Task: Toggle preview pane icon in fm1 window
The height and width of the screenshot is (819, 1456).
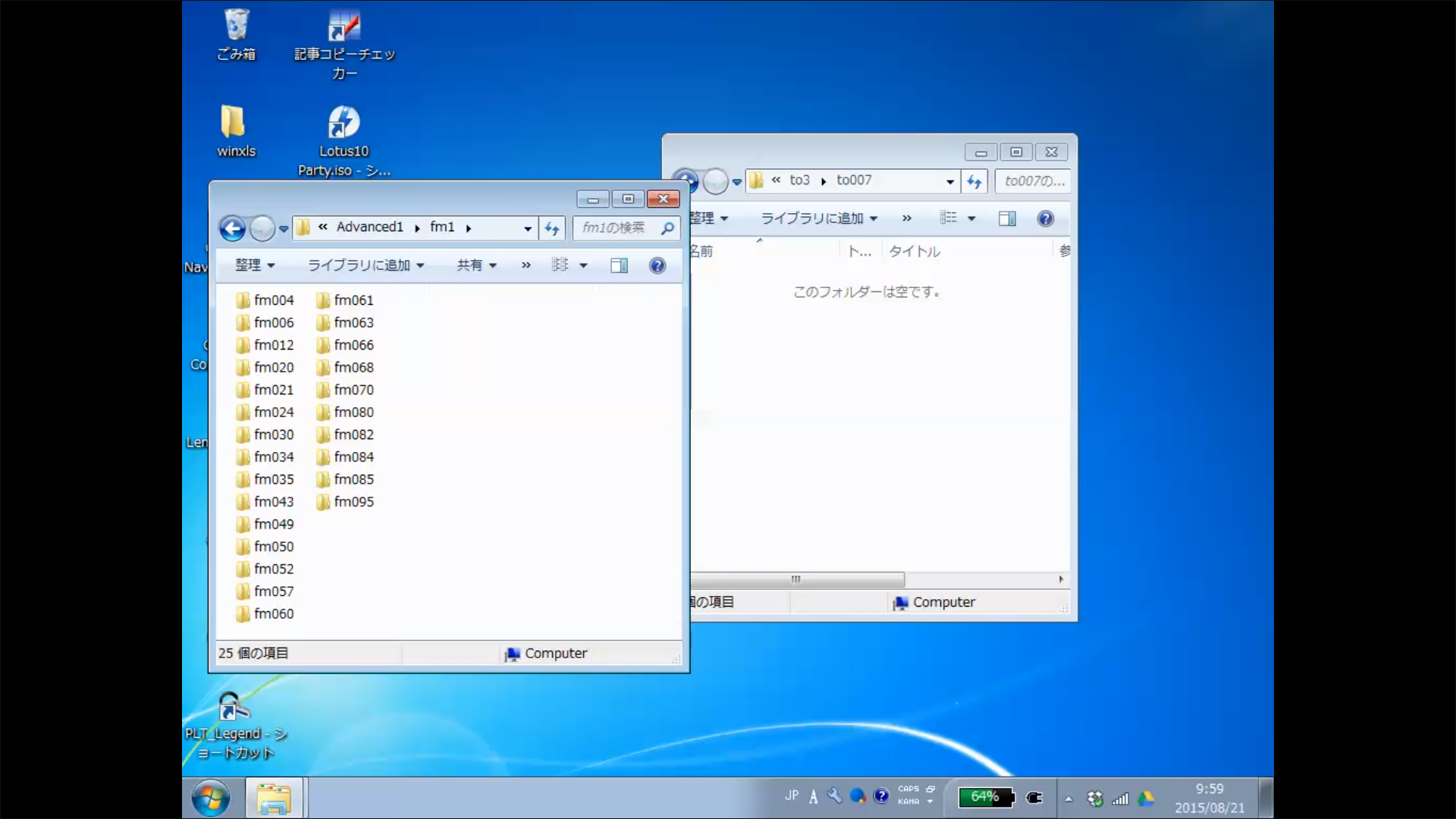Action: [x=619, y=265]
